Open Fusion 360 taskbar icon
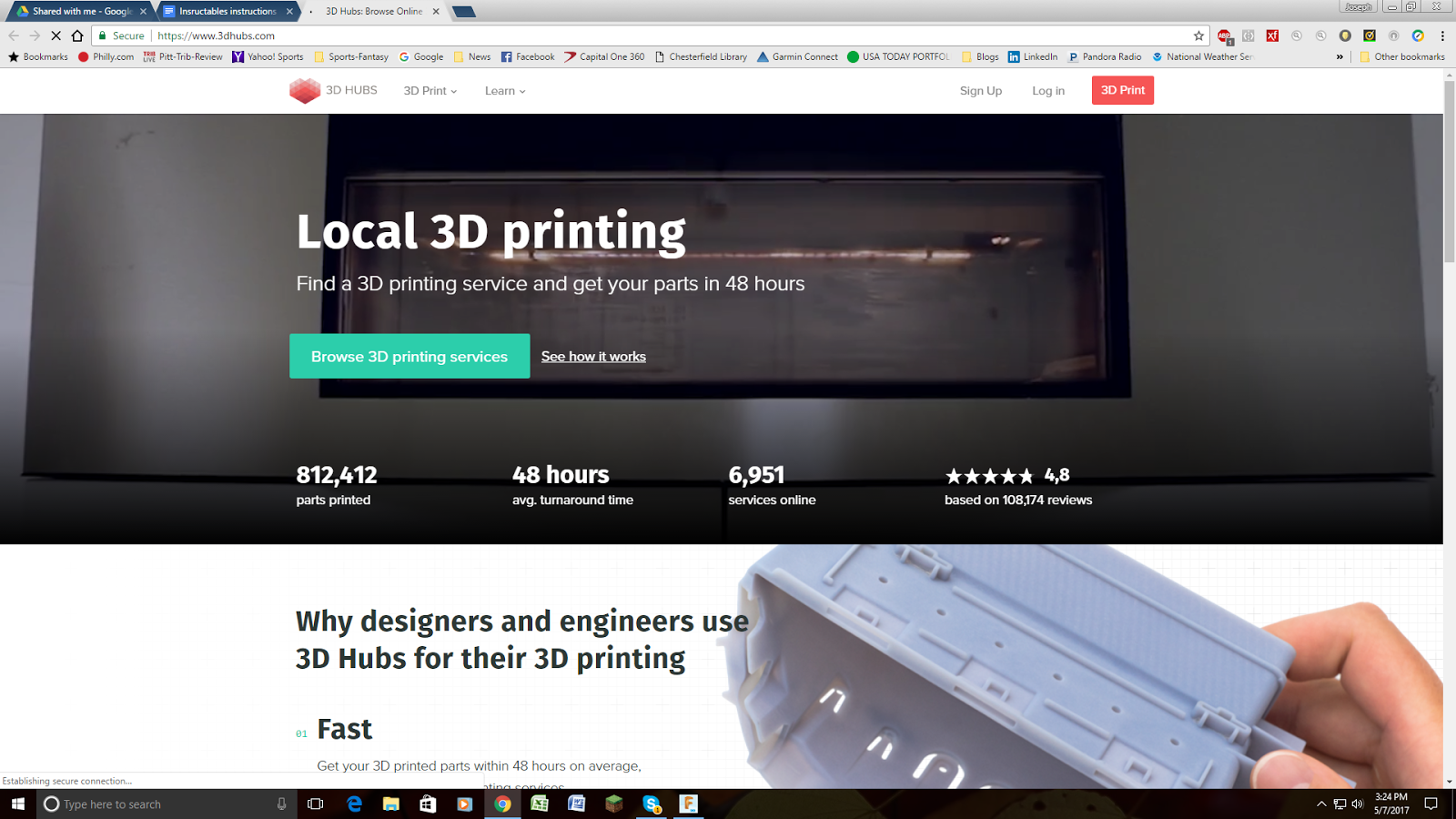 pos(689,804)
